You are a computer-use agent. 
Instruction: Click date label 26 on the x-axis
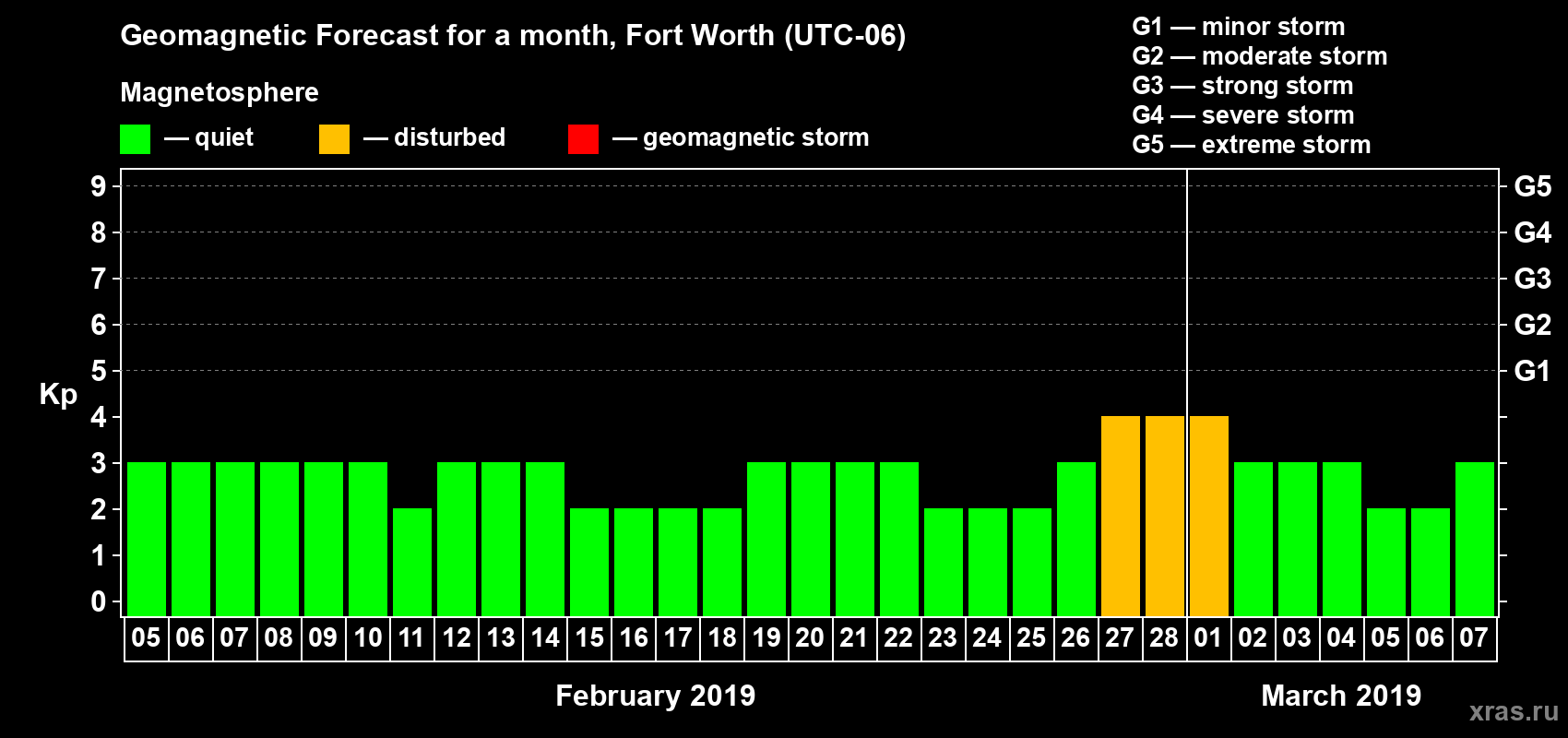coord(1075,637)
